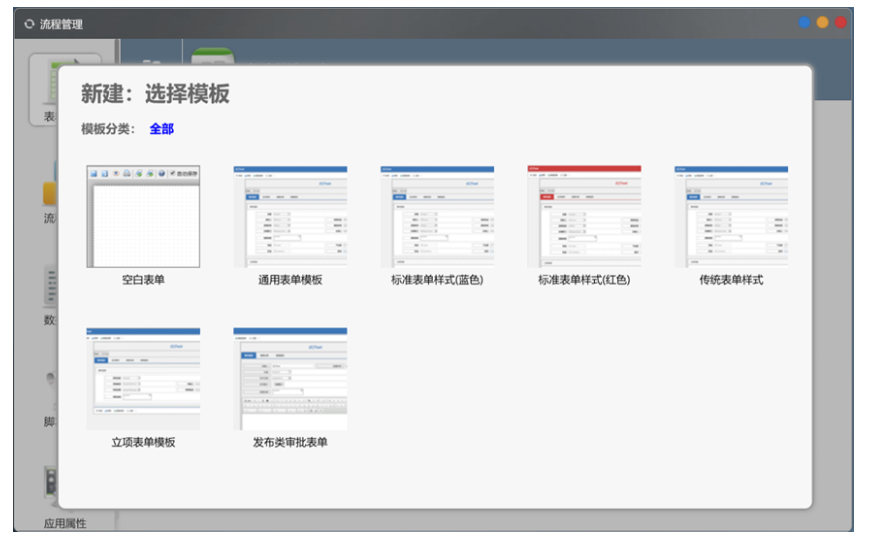872x540 pixels.
Task: Select the 空白表单 blank form thumbnail
Action: pos(143,216)
